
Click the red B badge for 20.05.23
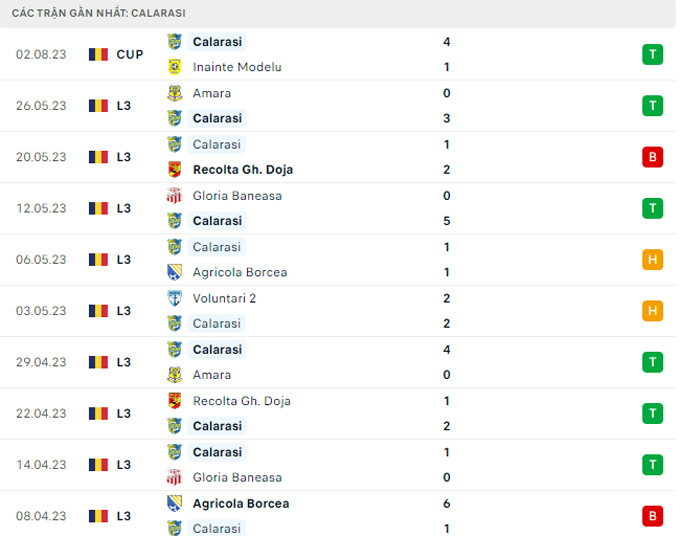pyautogui.click(x=652, y=157)
